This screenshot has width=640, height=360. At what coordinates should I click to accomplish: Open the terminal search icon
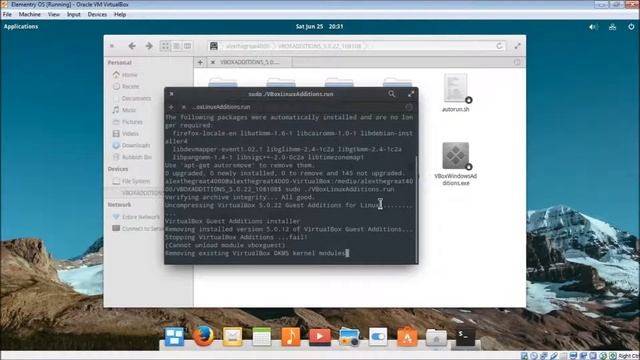[x=391, y=94]
